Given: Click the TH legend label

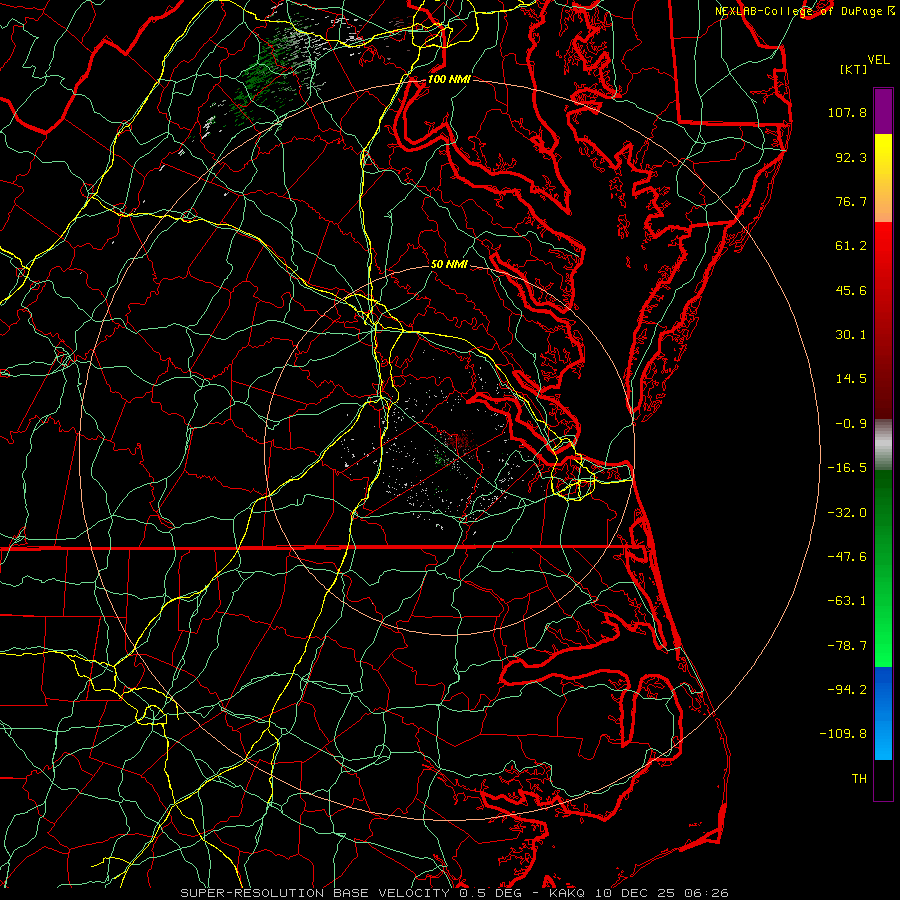Looking at the screenshot, I should [x=859, y=779].
